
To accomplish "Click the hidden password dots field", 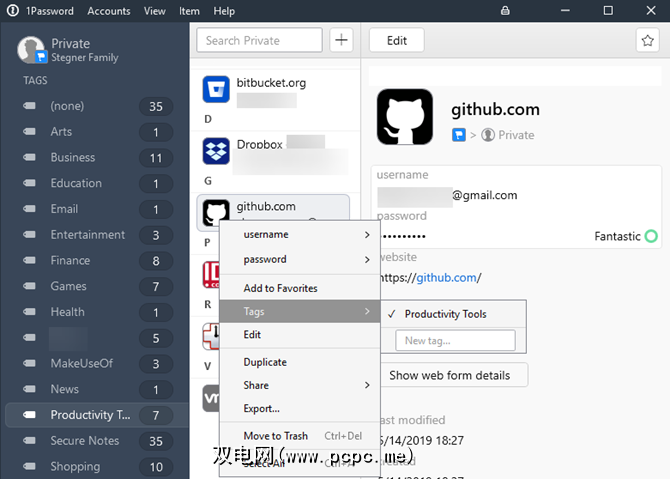I will pyautogui.click(x=403, y=236).
